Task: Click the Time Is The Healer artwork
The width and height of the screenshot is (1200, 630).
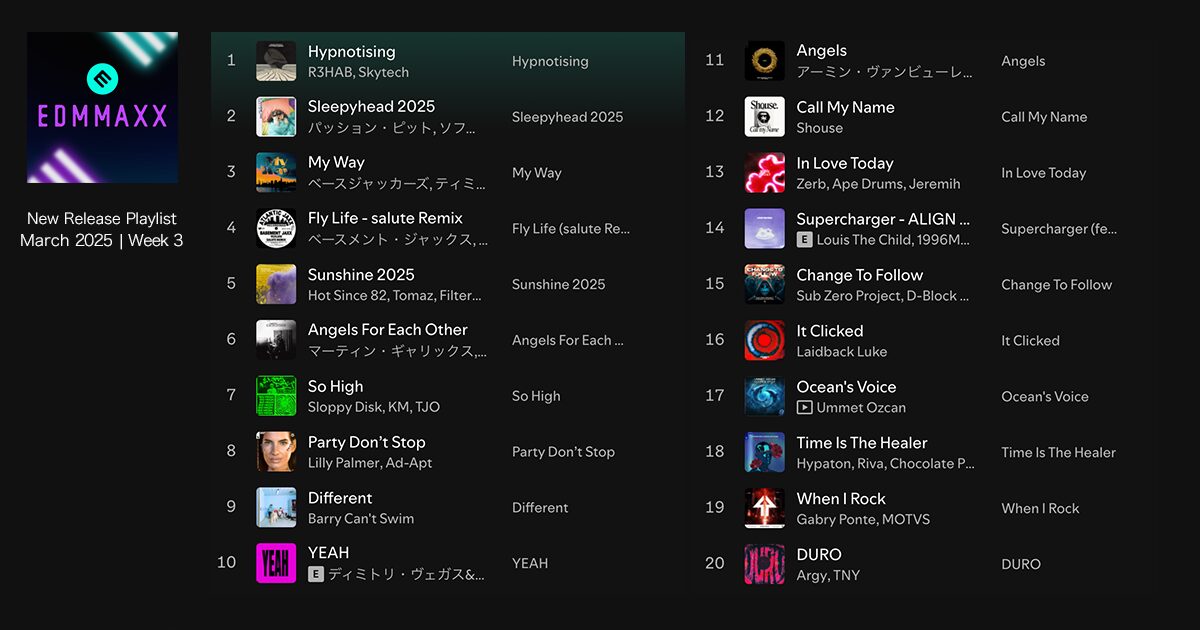Action: (x=765, y=452)
